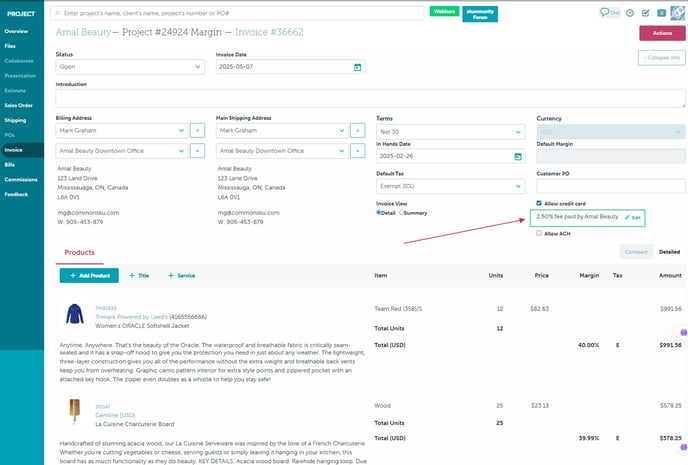Edit the 2.50% credit card fee
This screenshot has height=465, width=688.
[632, 217]
